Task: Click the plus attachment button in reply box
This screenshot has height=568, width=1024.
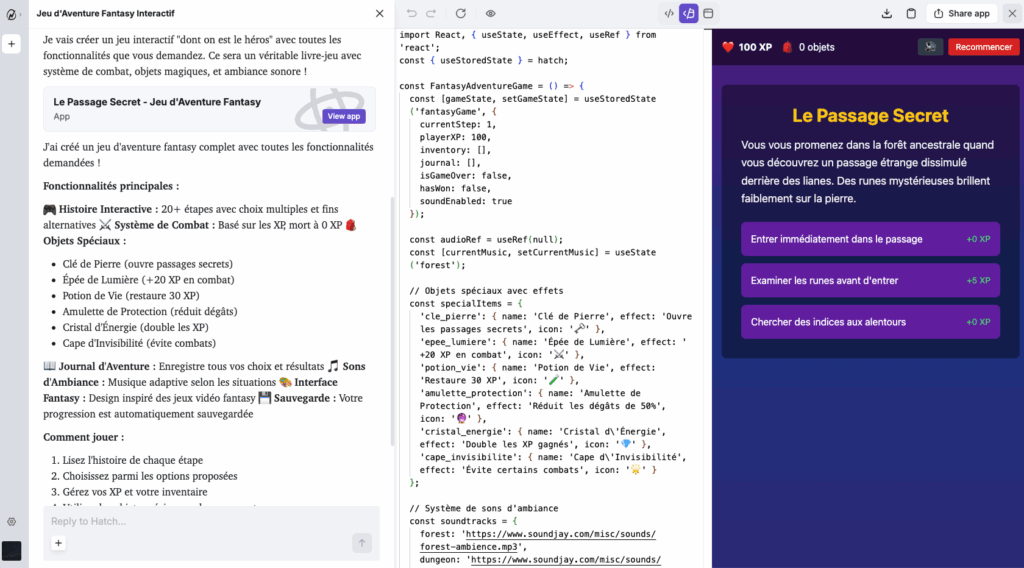Action: pyautogui.click(x=59, y=543)
